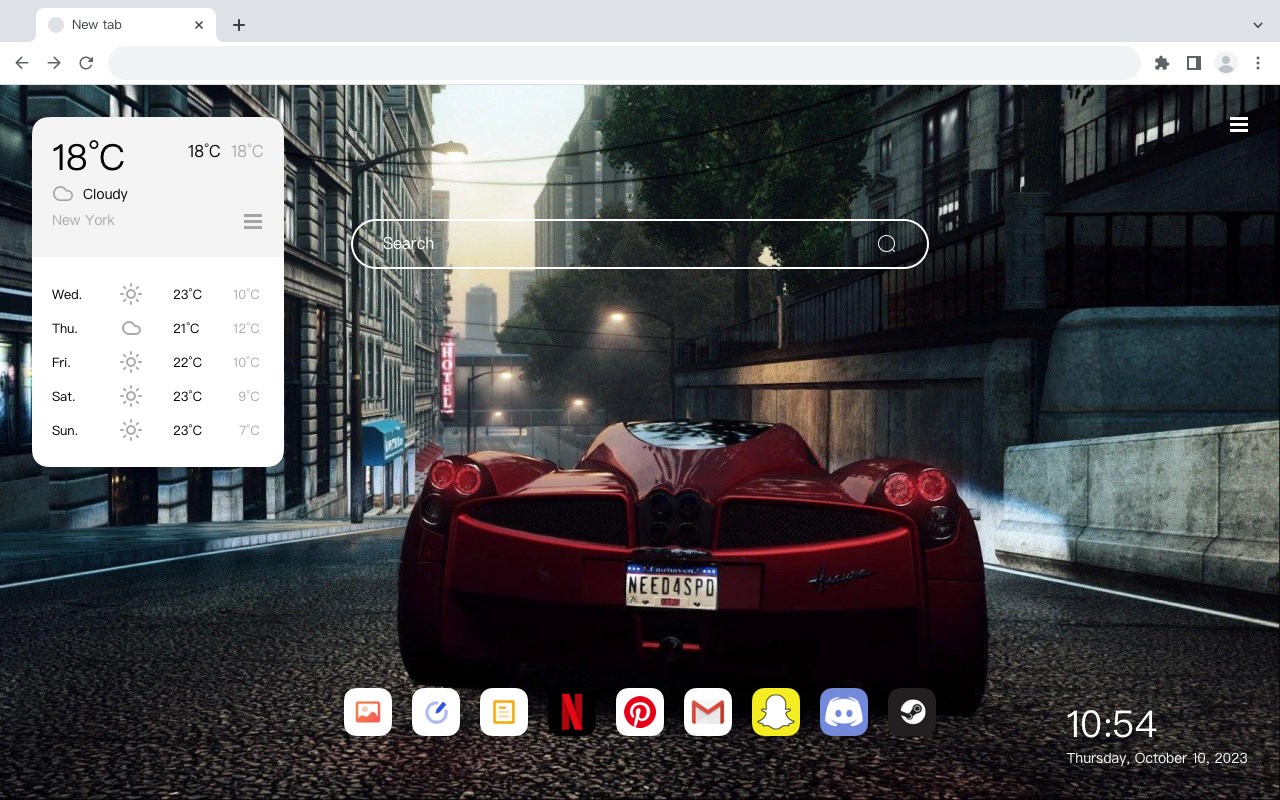The height and width of the screenshot is (800, 1280).
Task: Click Thursday's 21°C high temperature
Action: (186, 328)
